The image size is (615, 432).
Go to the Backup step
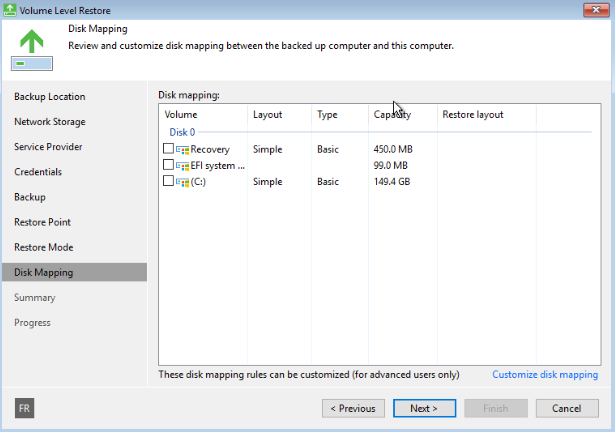[x=30, y=197]
